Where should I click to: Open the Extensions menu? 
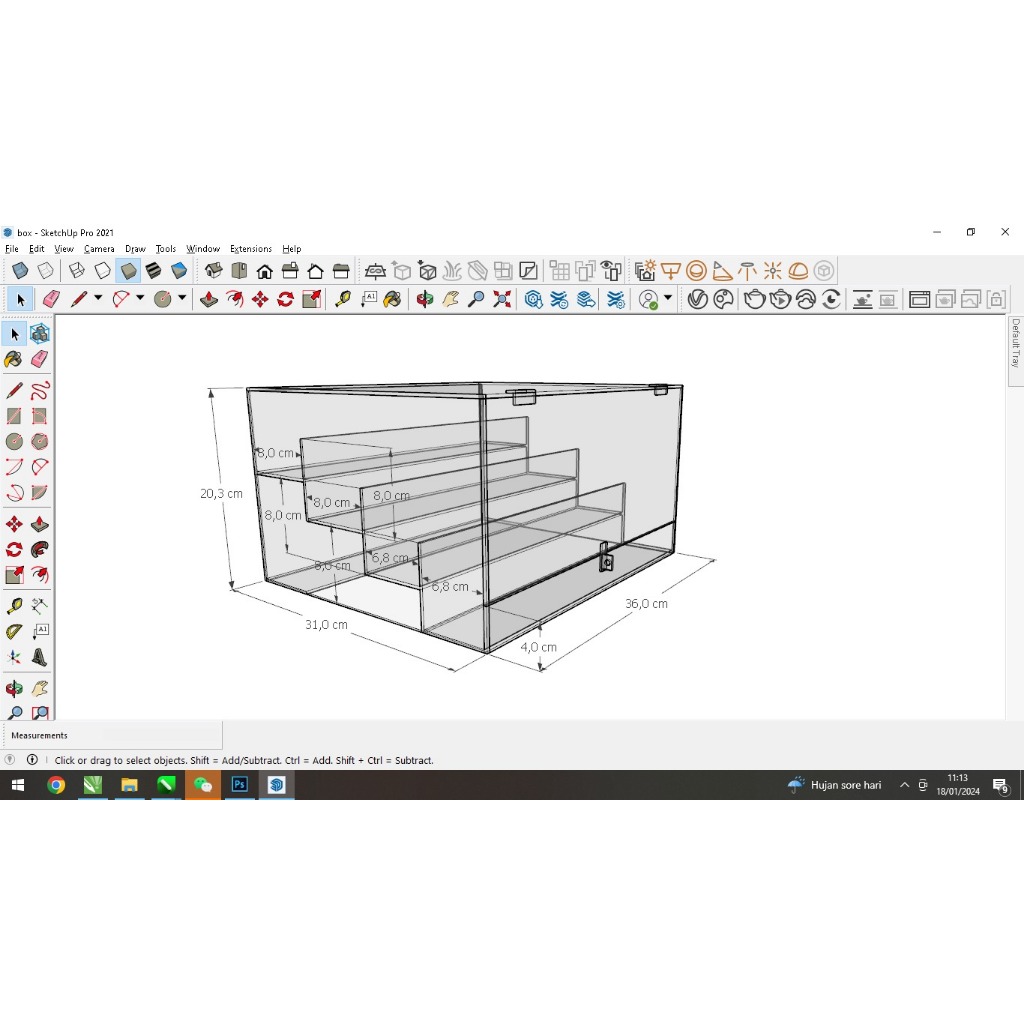[x=251, y=249]
